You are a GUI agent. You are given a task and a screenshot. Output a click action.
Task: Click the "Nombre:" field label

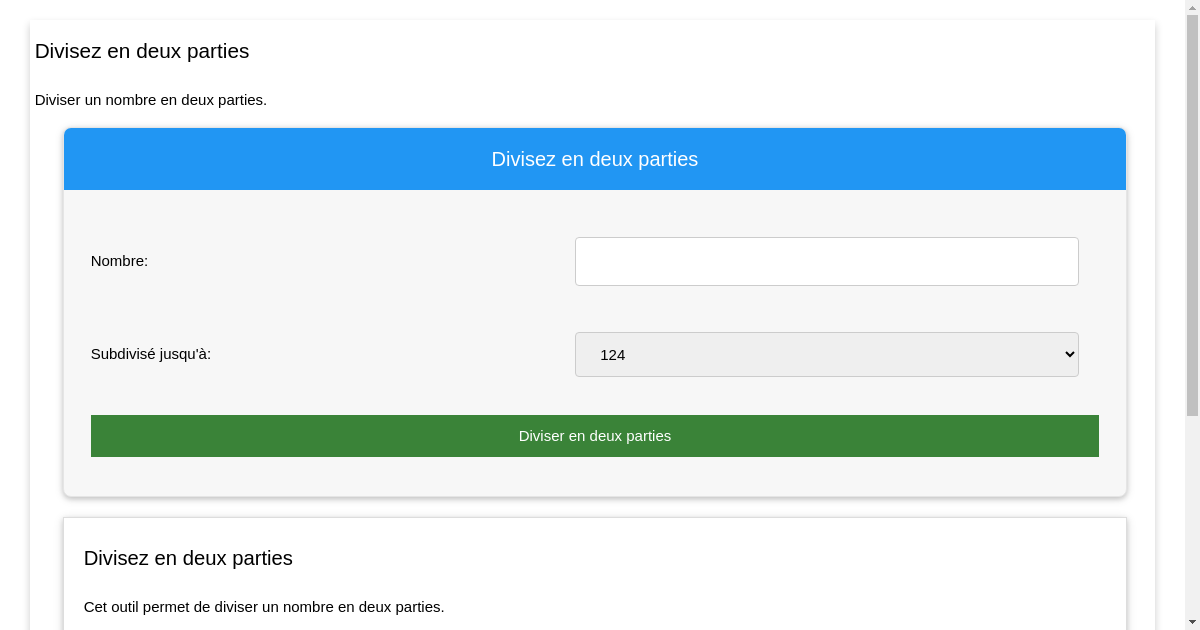point(119,261)
